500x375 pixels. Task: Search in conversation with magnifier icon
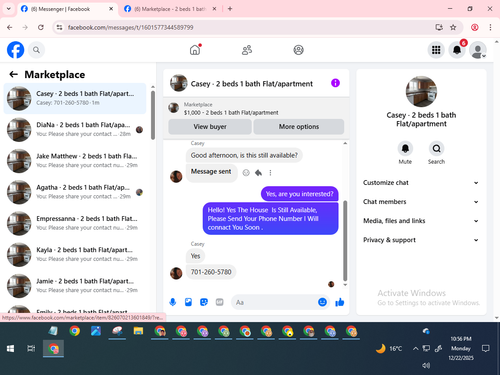[436, 149]
